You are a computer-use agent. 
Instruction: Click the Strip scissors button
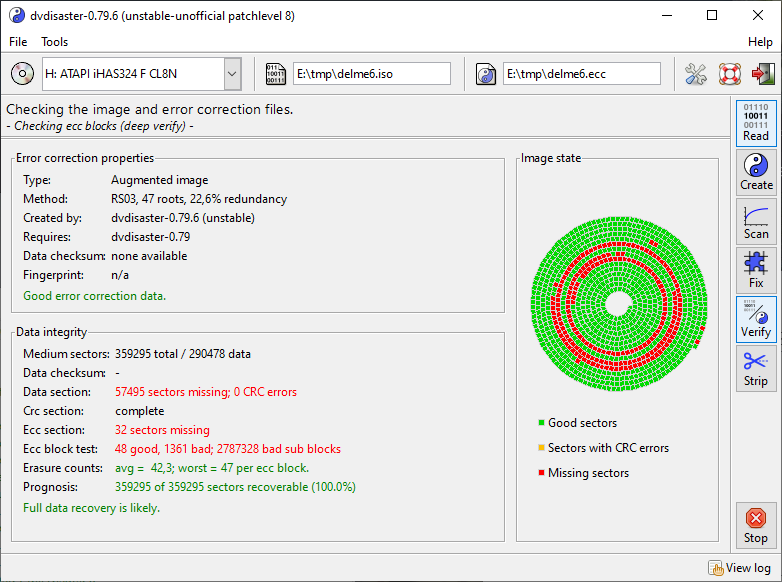(756, 367)
